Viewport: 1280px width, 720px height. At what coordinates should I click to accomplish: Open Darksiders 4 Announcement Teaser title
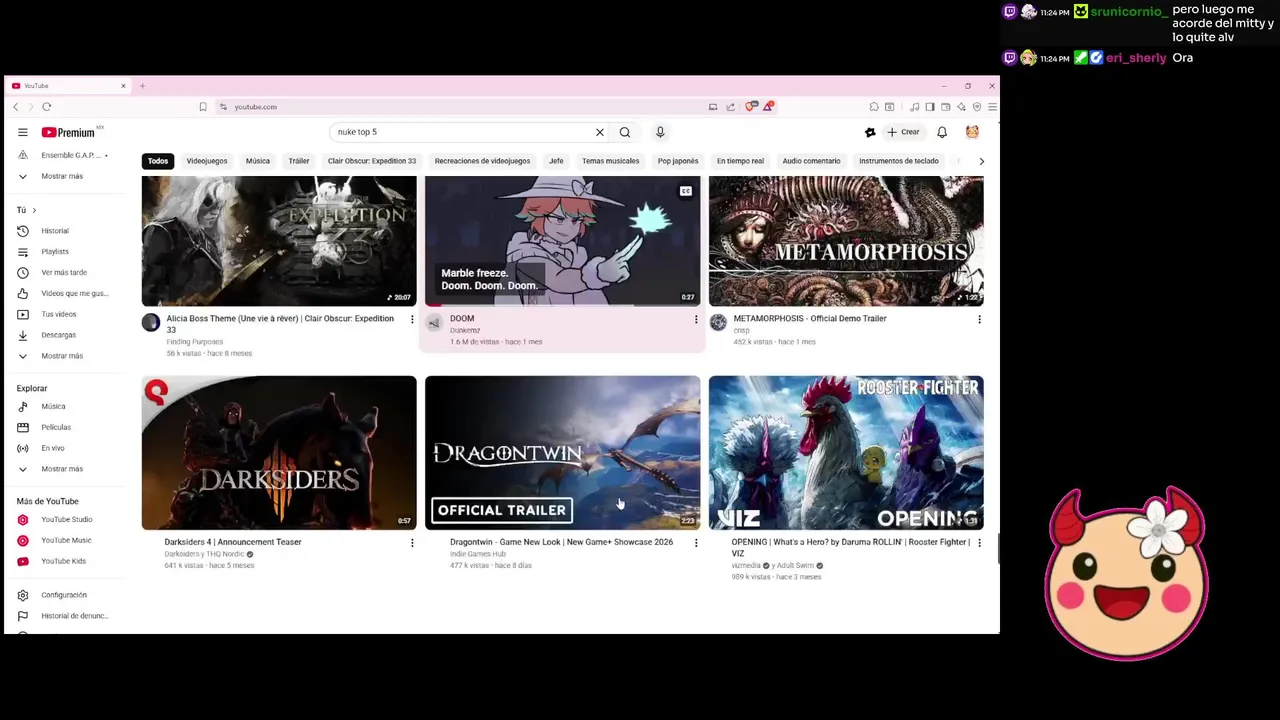233,542
